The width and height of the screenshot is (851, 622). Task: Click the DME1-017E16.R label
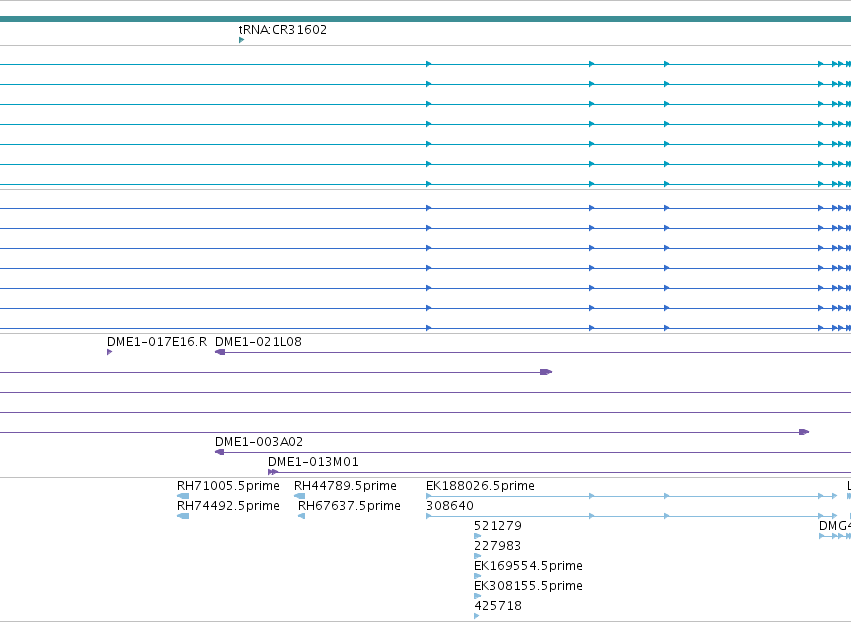pyautogui.click(x=157, y=342)
